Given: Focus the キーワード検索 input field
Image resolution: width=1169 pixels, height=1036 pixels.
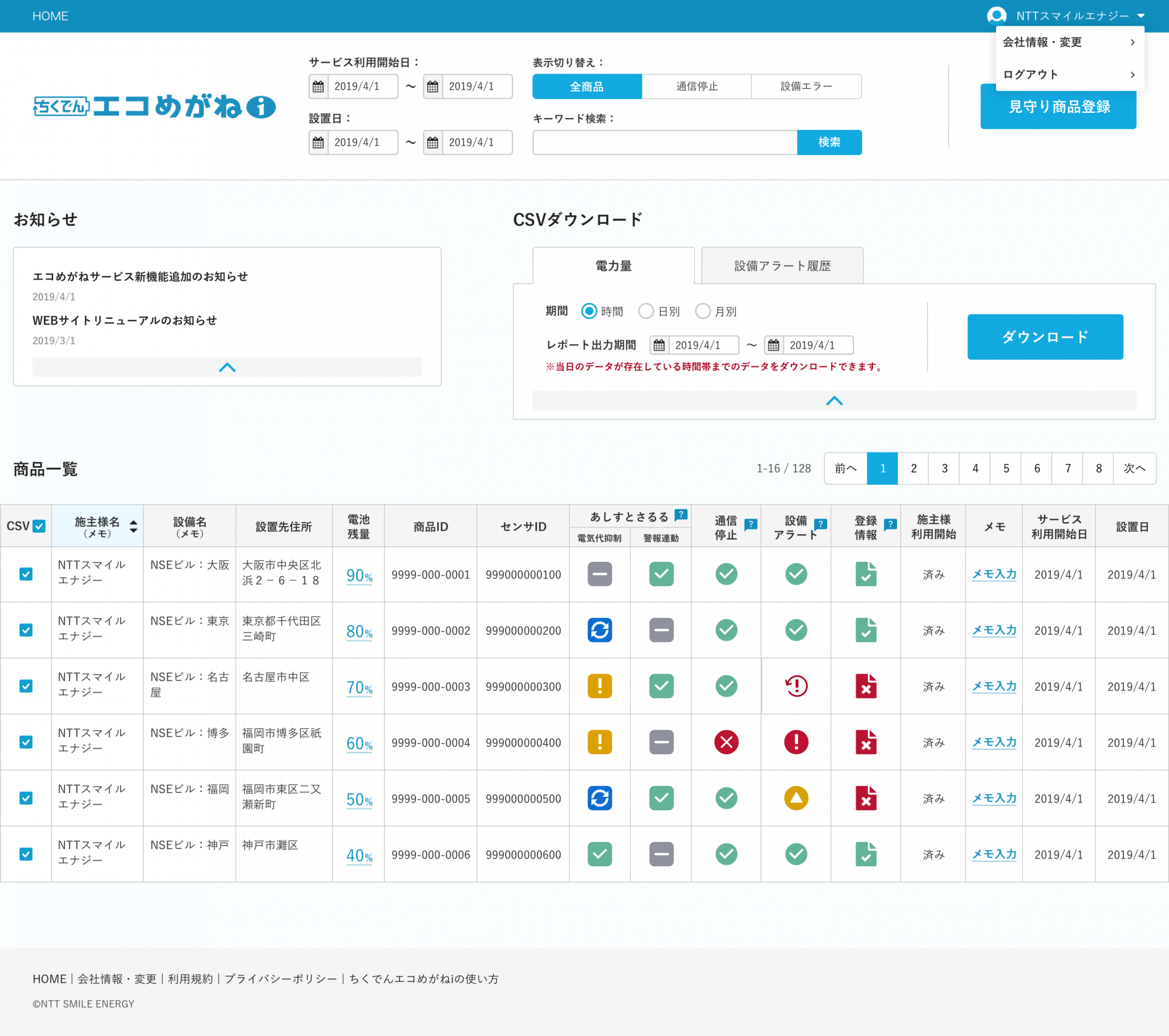Looking at the screenshot, I should 665,142.
